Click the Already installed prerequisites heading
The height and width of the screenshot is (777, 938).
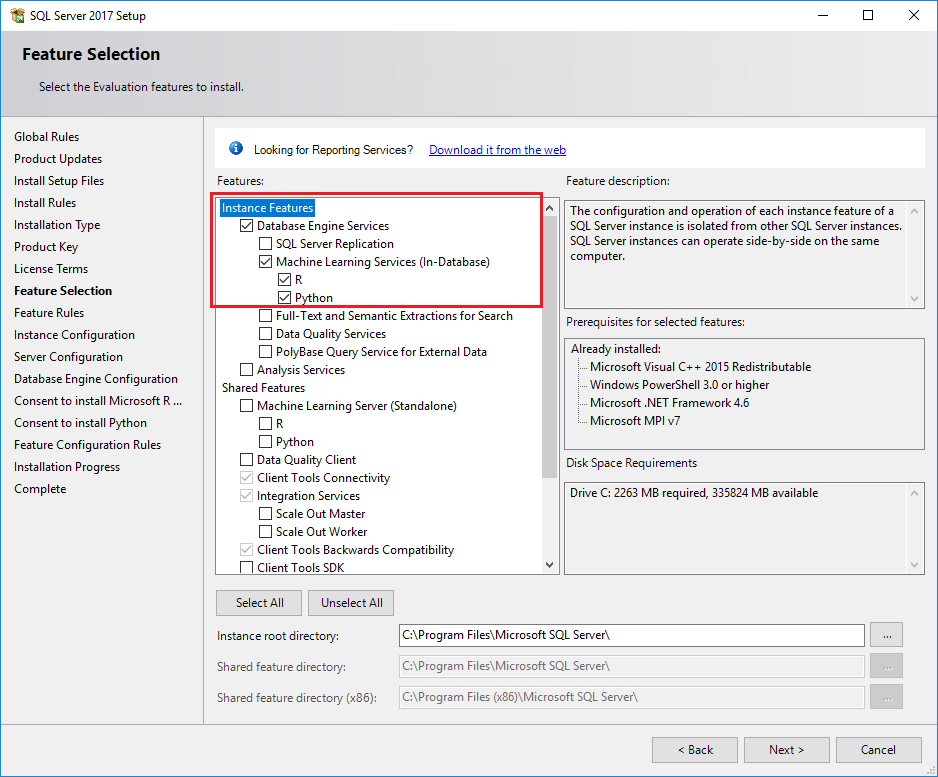pos(616,349)
